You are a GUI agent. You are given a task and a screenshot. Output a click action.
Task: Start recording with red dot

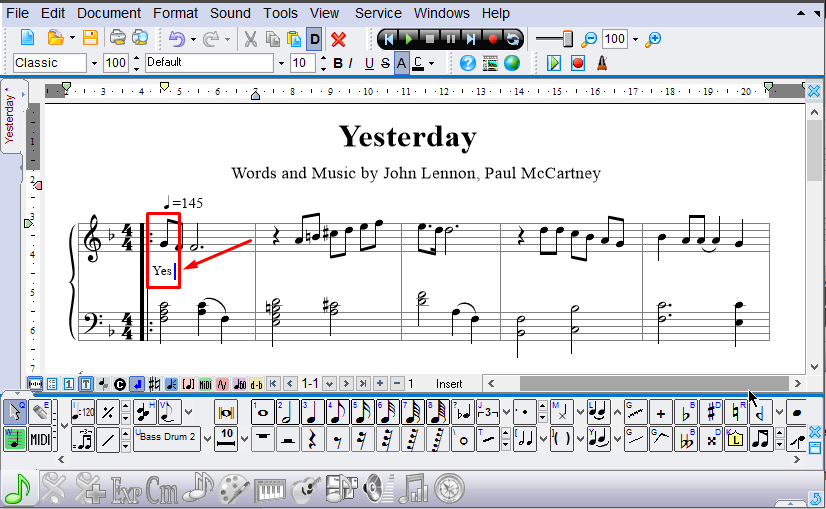tap(492, 39)
